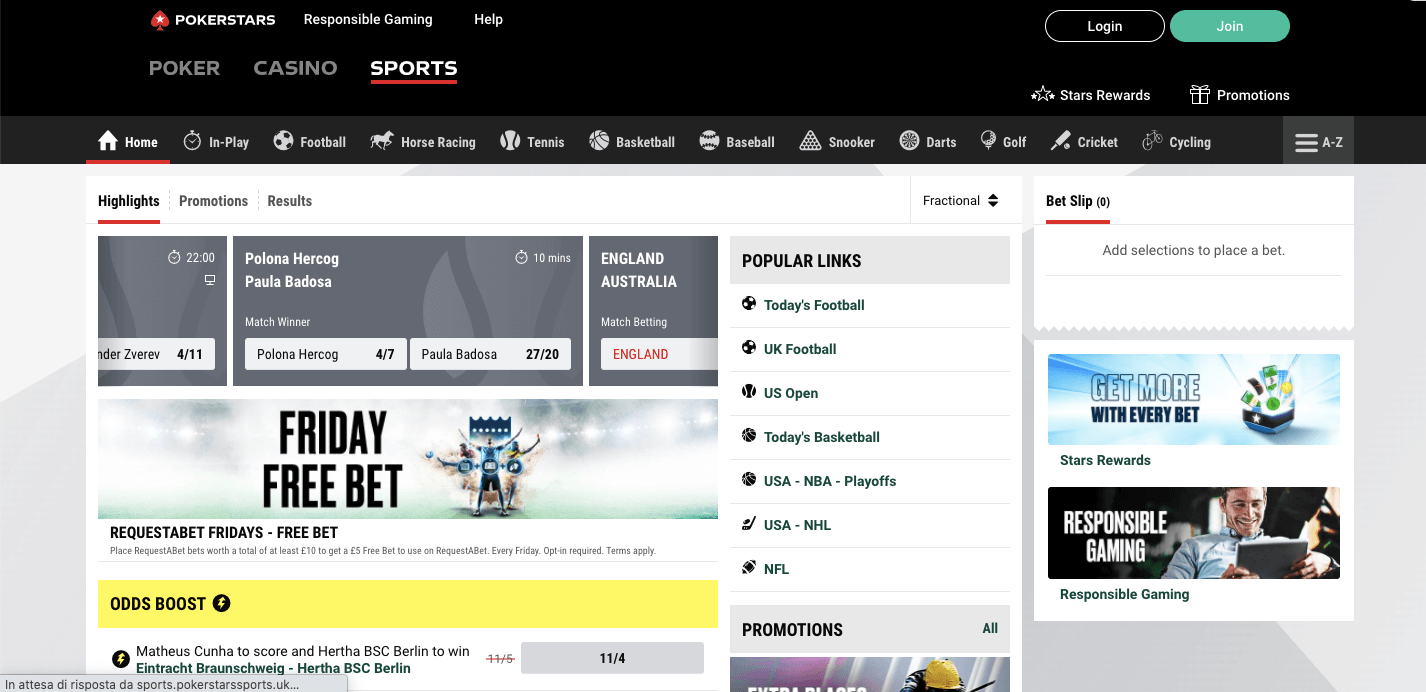This screenshot has width=1426, height=692.
Task: Select Paula Badosa at 27/20
Action: pyautogui.click(x=490, y=354)
